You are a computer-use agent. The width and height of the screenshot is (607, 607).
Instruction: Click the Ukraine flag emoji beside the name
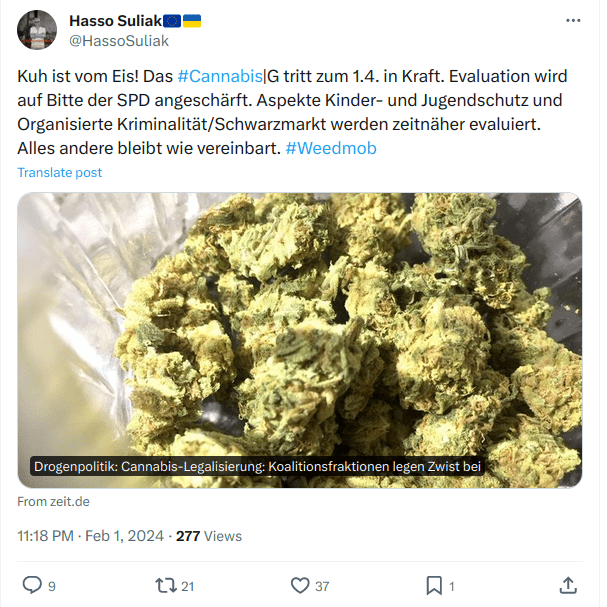click(192, 21)
